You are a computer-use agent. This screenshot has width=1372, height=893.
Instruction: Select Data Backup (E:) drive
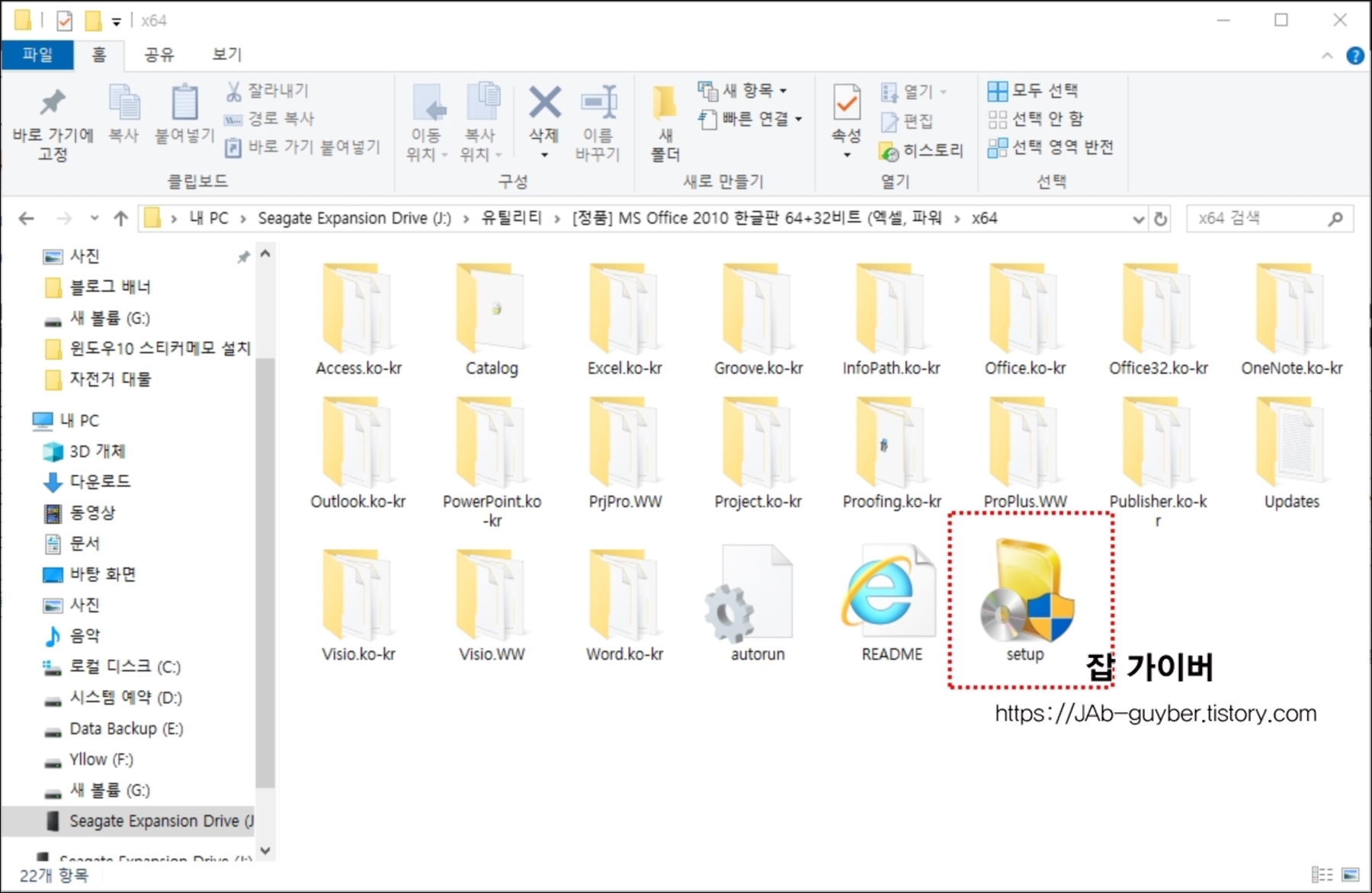113,729
